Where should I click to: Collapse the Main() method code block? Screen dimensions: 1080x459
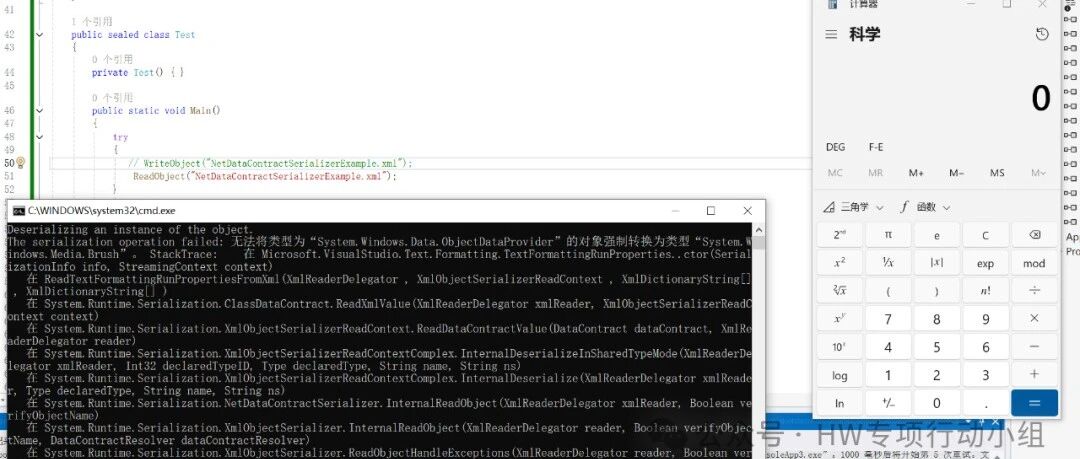39,110
